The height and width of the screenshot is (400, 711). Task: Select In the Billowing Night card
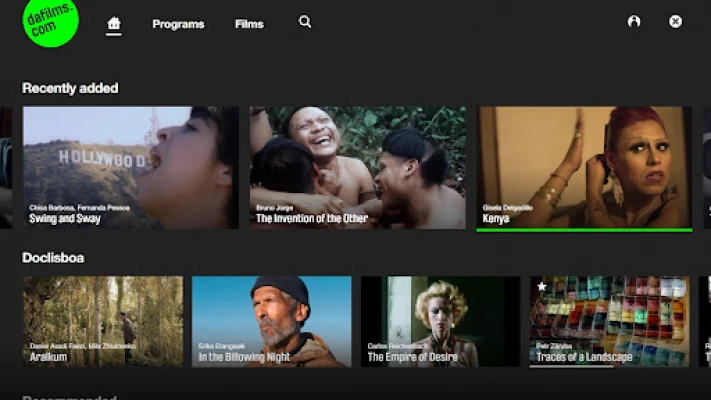click(271, 322)
